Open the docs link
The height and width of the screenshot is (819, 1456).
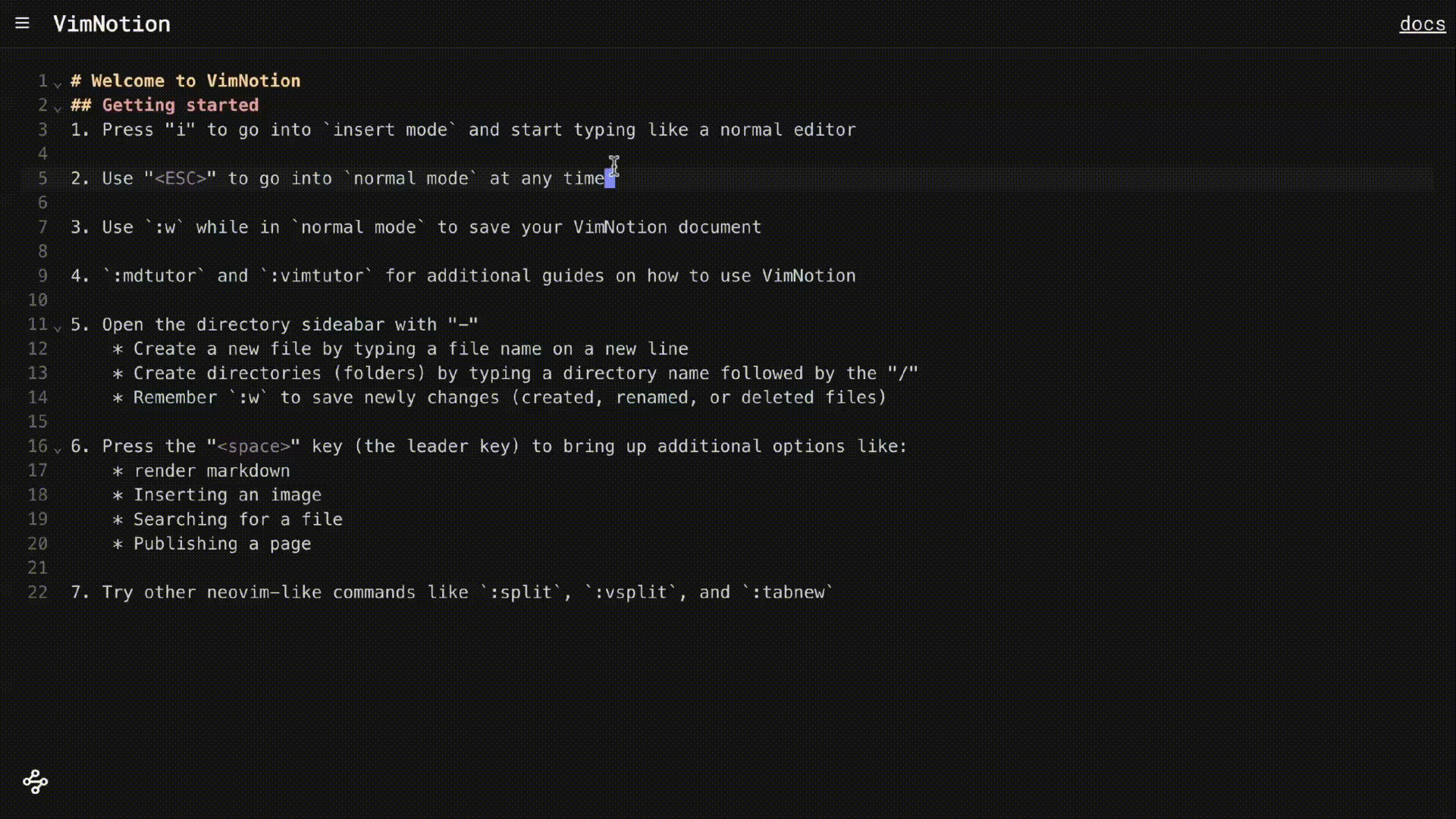point(1422,24)
